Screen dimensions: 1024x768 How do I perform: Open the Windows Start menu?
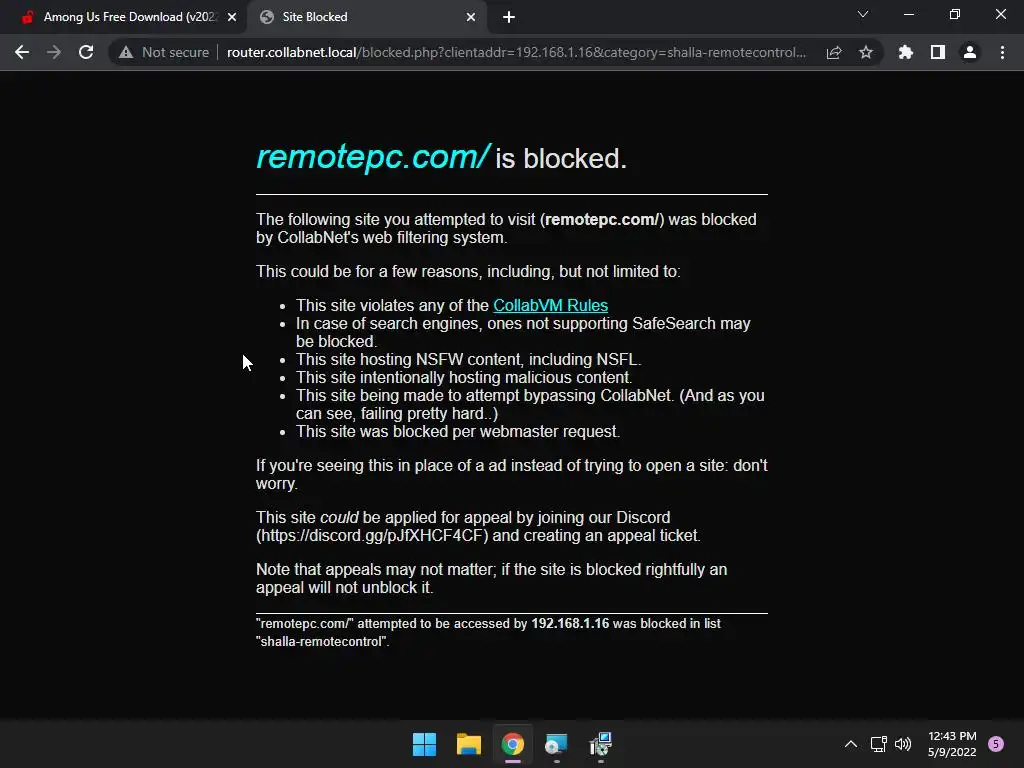(x=424, y=744)
